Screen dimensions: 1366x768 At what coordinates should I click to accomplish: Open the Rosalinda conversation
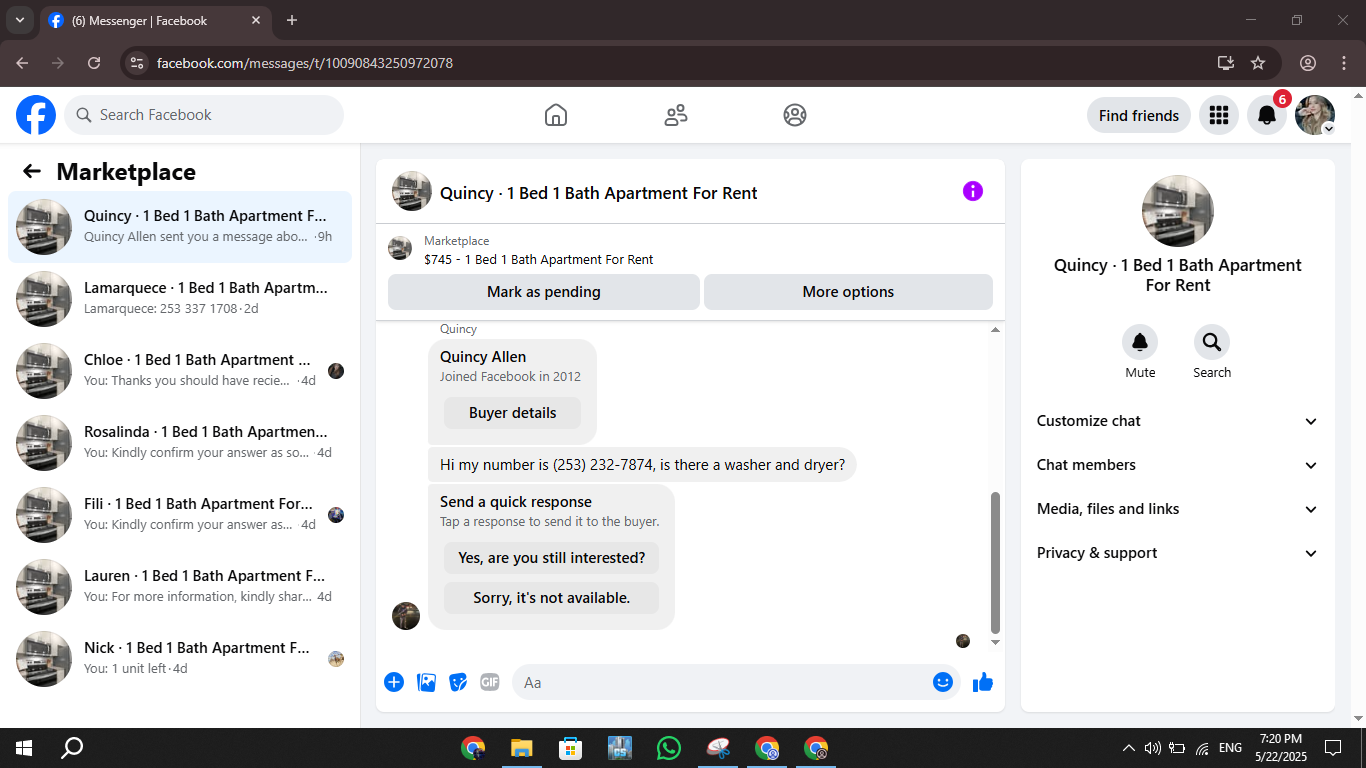pyautogui.click(x=180, y=443)
